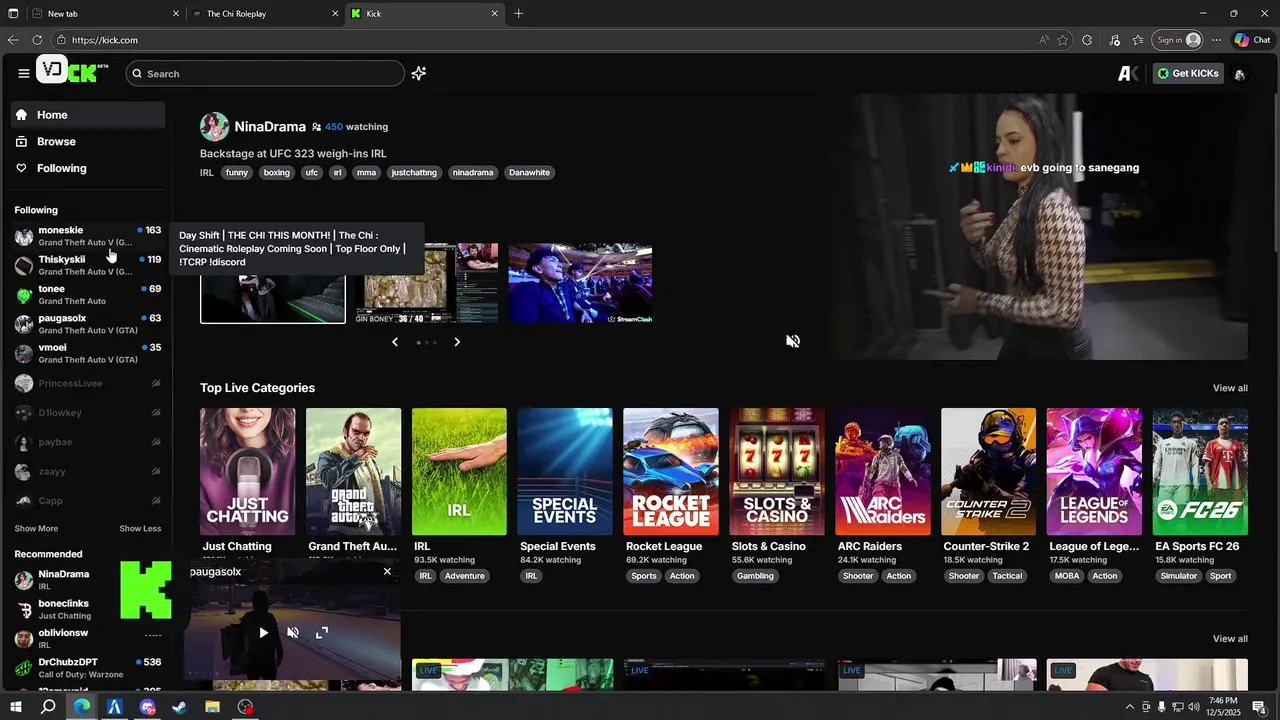This screenshot has height=720, width=1280.
Task: Click the sparkle icon beside search
Action: [x=419, y=73]
